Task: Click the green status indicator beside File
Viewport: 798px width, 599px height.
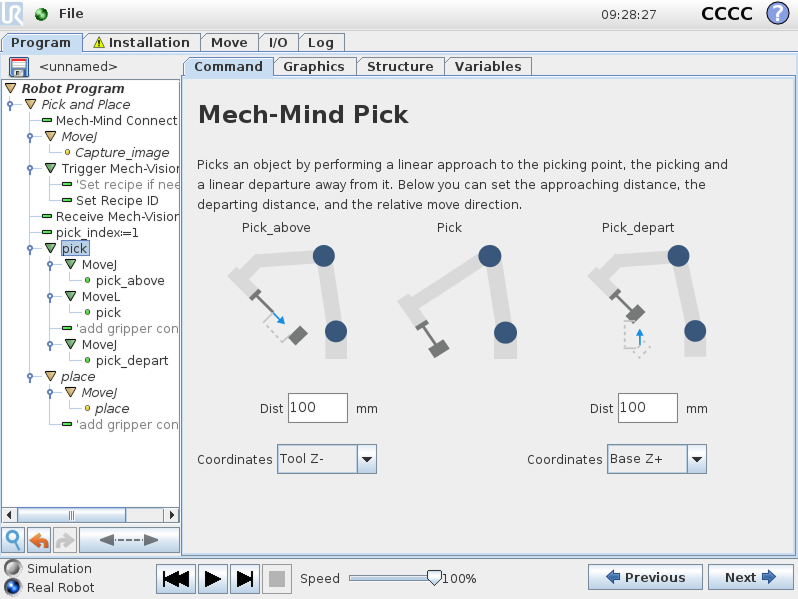Action: pos(42,14)
